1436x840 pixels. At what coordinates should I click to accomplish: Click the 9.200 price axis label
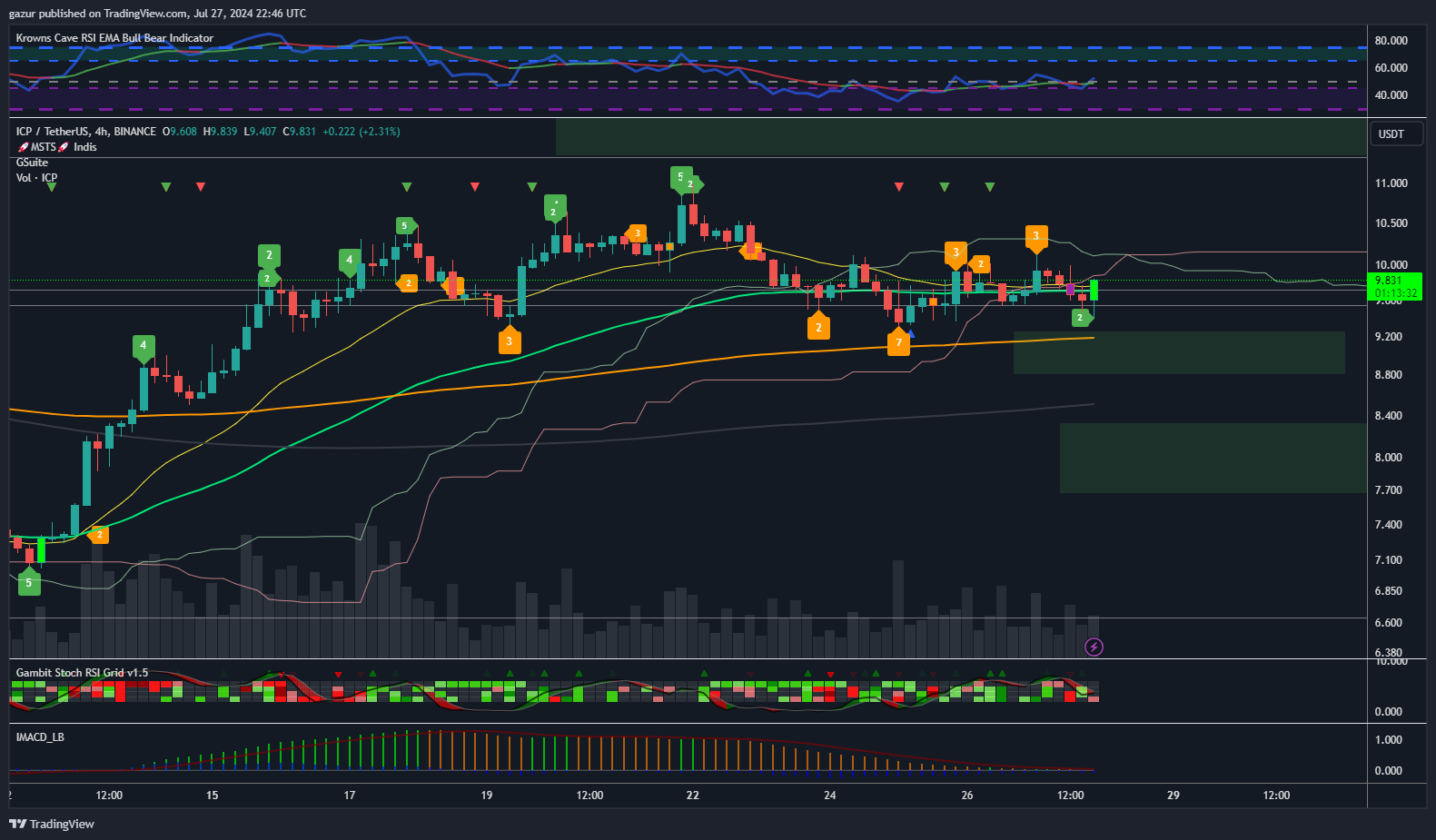tap(1388, 337)
